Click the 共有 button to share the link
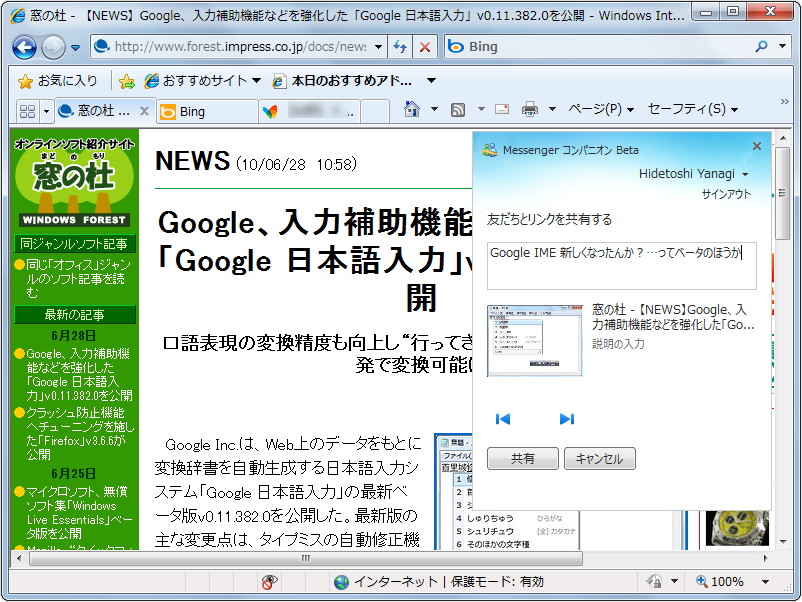Image resolution: width=802 pixels, height=602 pixels. [524, 458]
